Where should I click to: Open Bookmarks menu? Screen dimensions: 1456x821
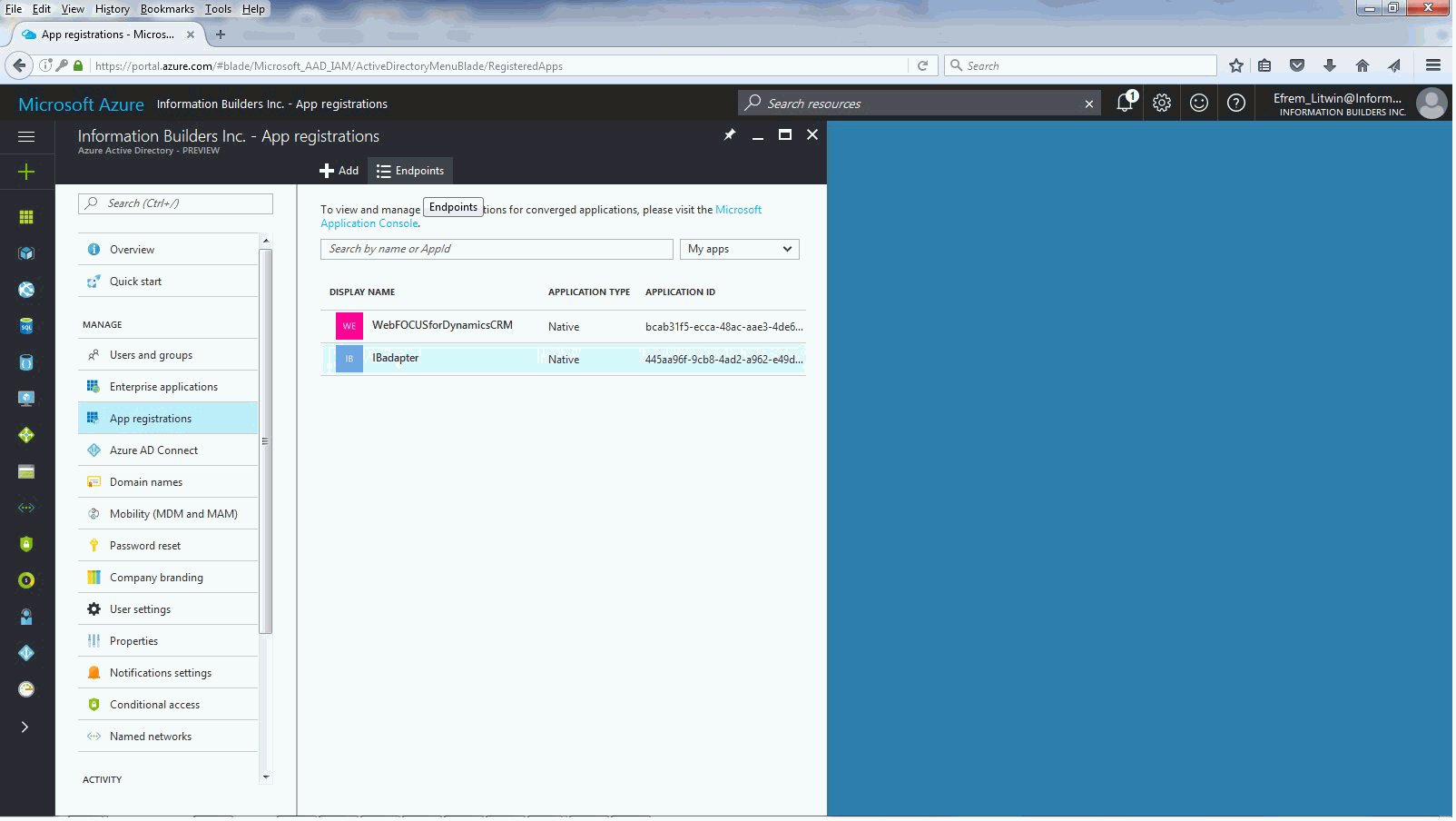click(167, 9)
